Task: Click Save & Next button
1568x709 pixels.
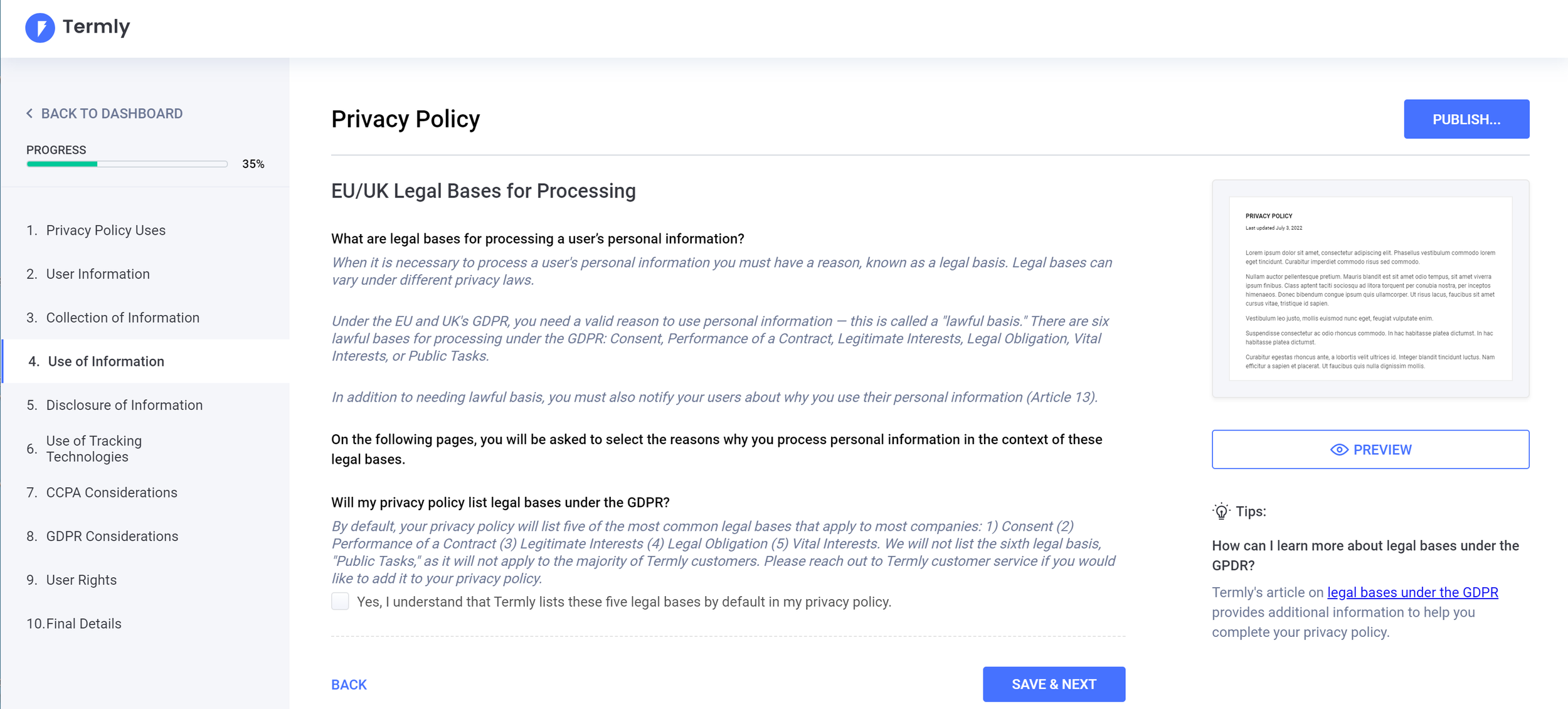Action: 1054,684
